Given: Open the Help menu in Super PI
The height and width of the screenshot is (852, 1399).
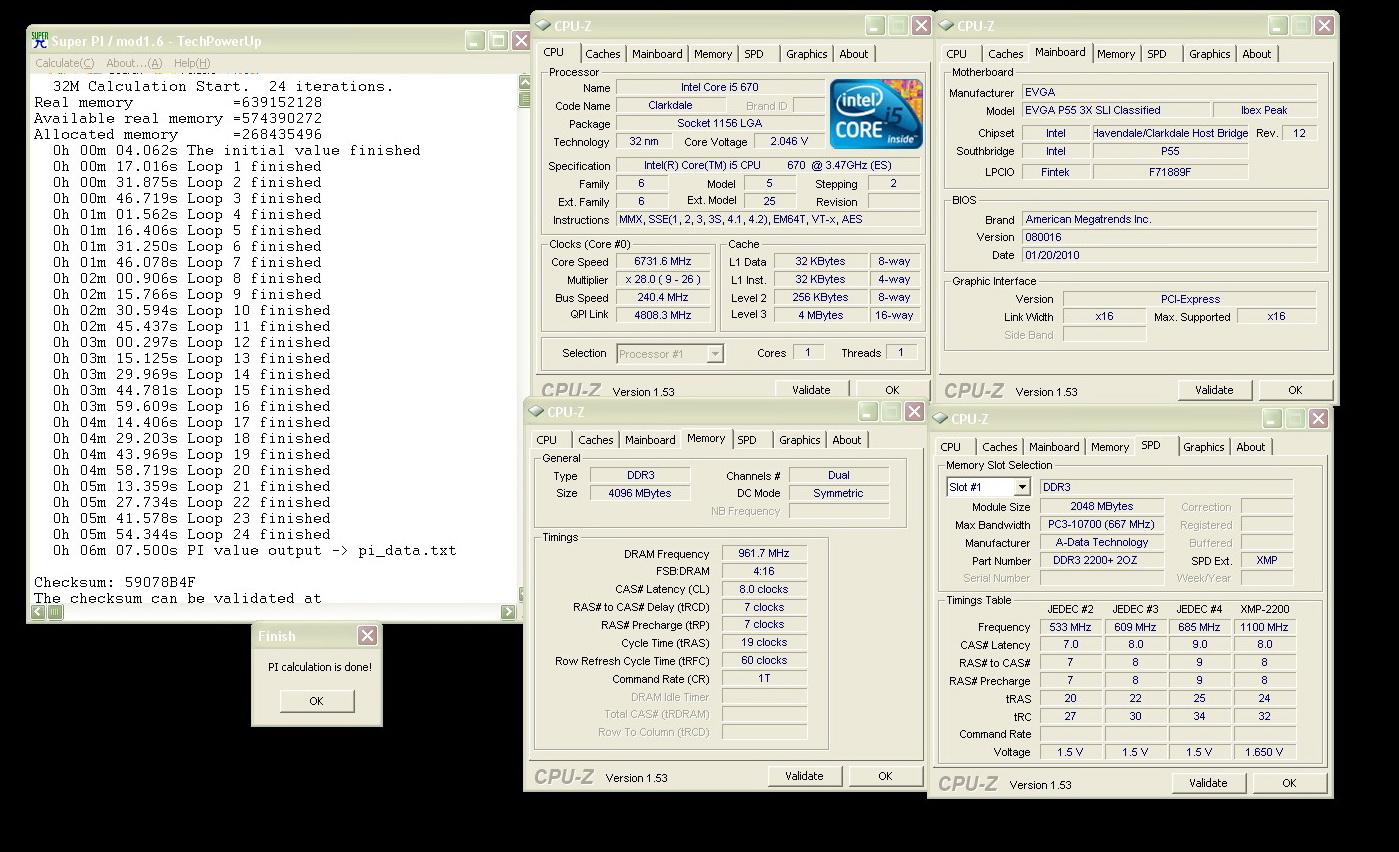Looking at the screenshot, I should [x=192, y=63].
